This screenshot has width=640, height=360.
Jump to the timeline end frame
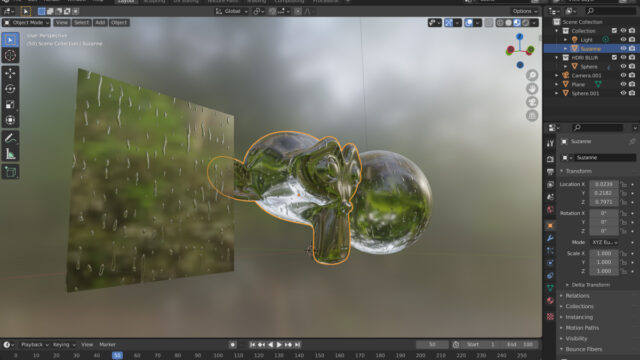(x=298, y=344)
